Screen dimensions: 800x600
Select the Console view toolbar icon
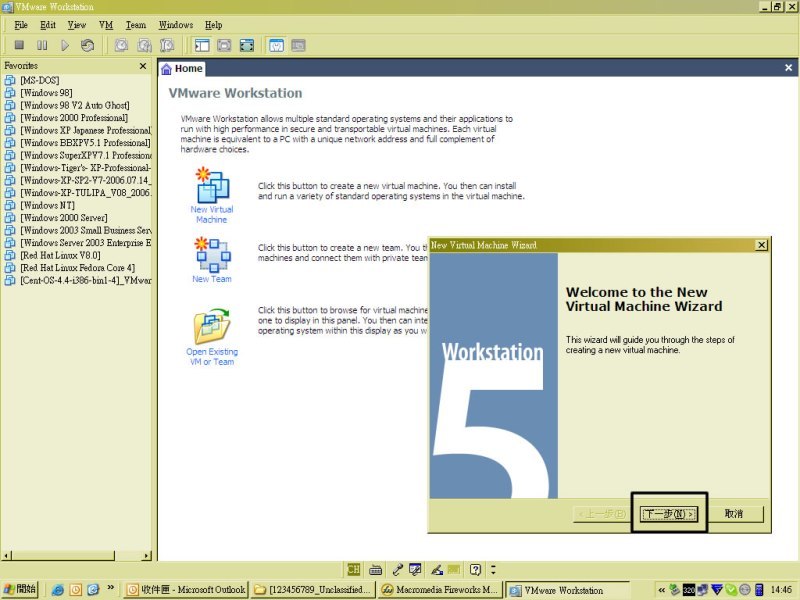[x=298, y=45]
